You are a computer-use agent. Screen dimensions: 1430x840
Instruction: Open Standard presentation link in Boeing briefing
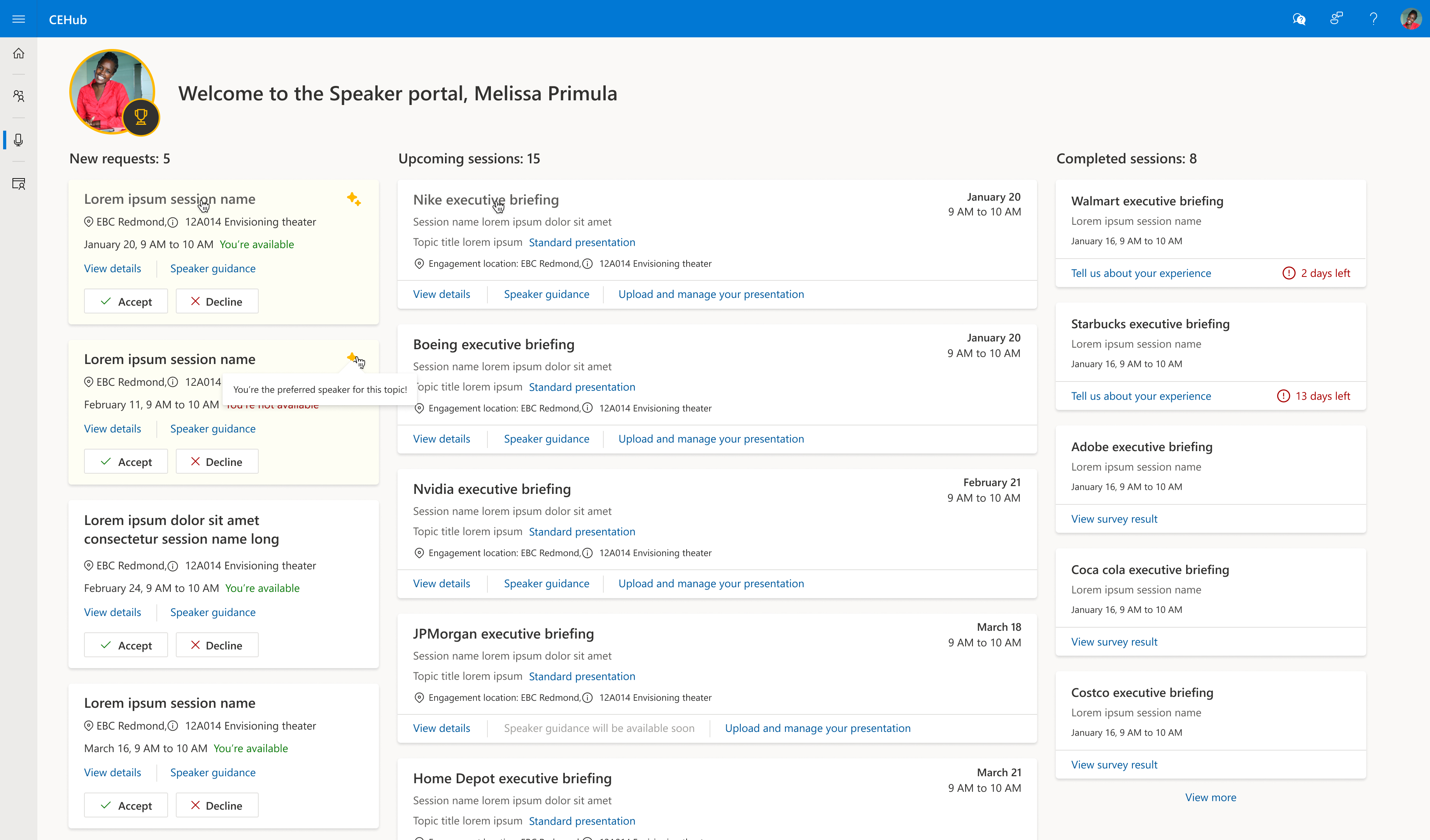coord(582,387)
